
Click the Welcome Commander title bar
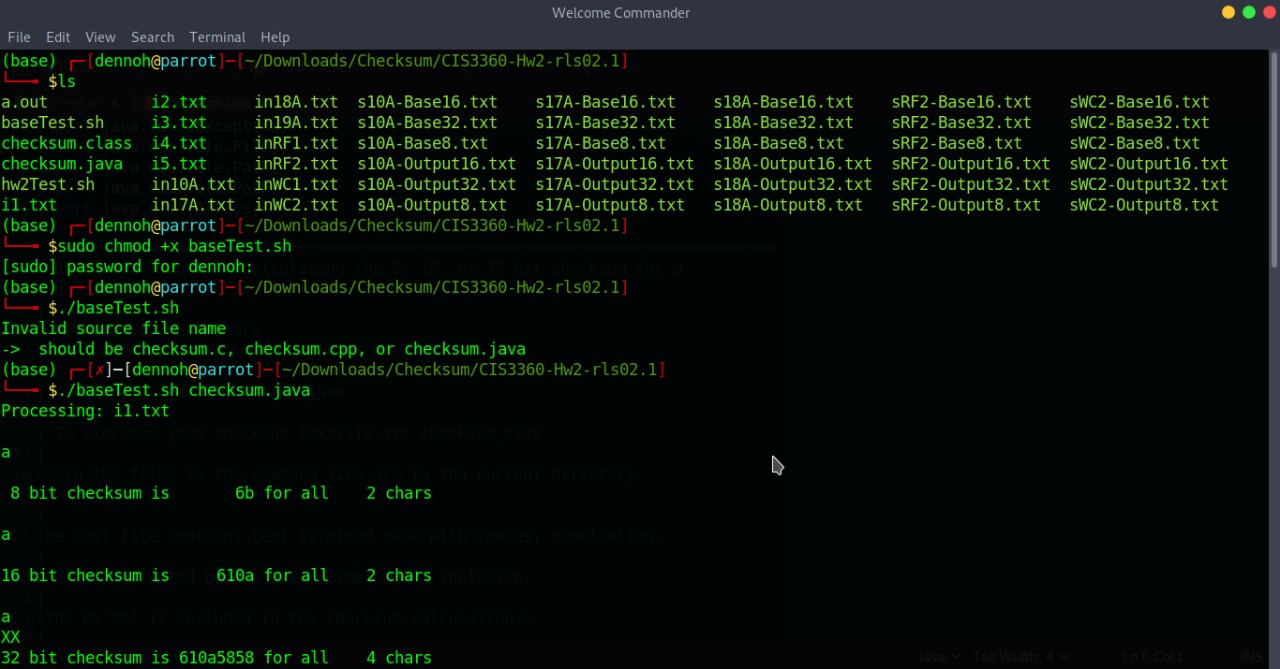[620, 13]
